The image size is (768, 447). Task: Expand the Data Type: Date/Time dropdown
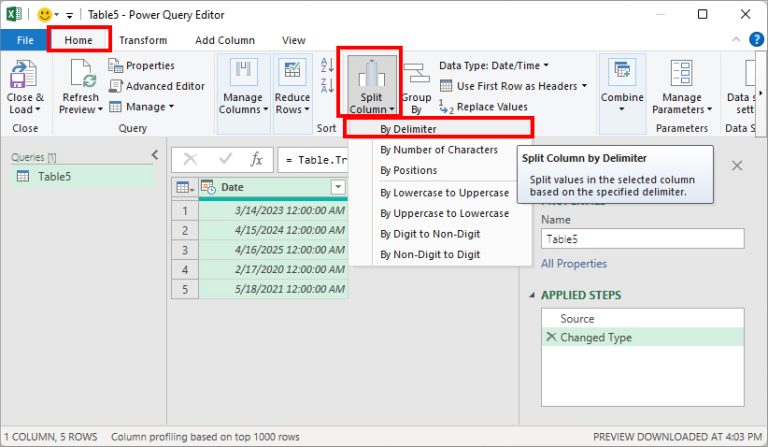(494, 66)
